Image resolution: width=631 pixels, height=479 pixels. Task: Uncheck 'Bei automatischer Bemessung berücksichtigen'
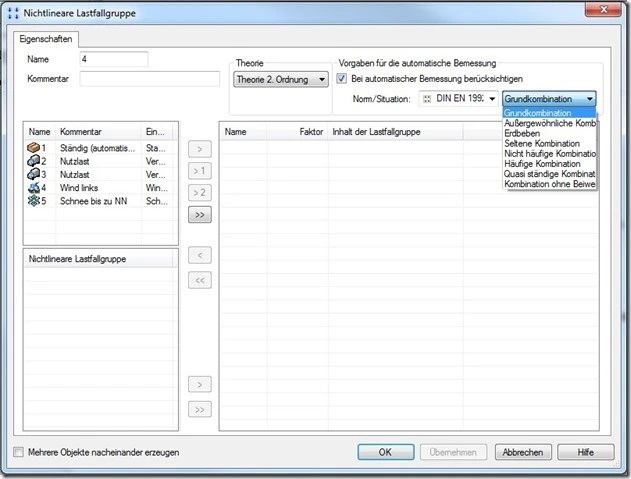(341, 78)
